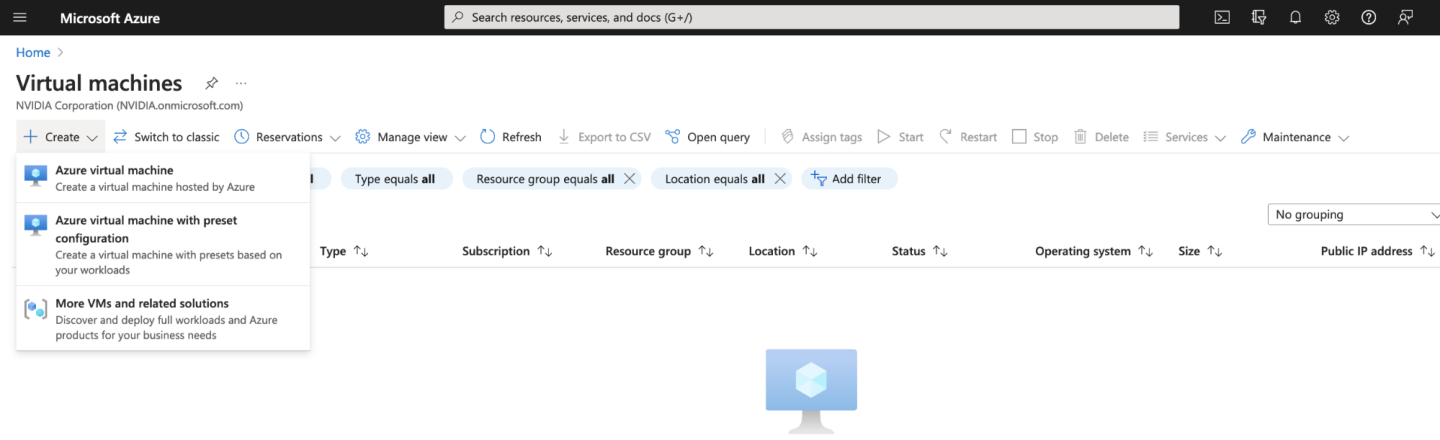
Task: Open the portal settings gear icon
Action: [x=1332, y=18]
